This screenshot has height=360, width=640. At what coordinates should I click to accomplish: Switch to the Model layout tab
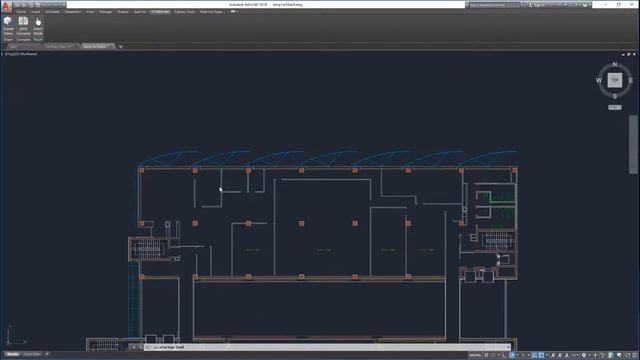(12, 354)
